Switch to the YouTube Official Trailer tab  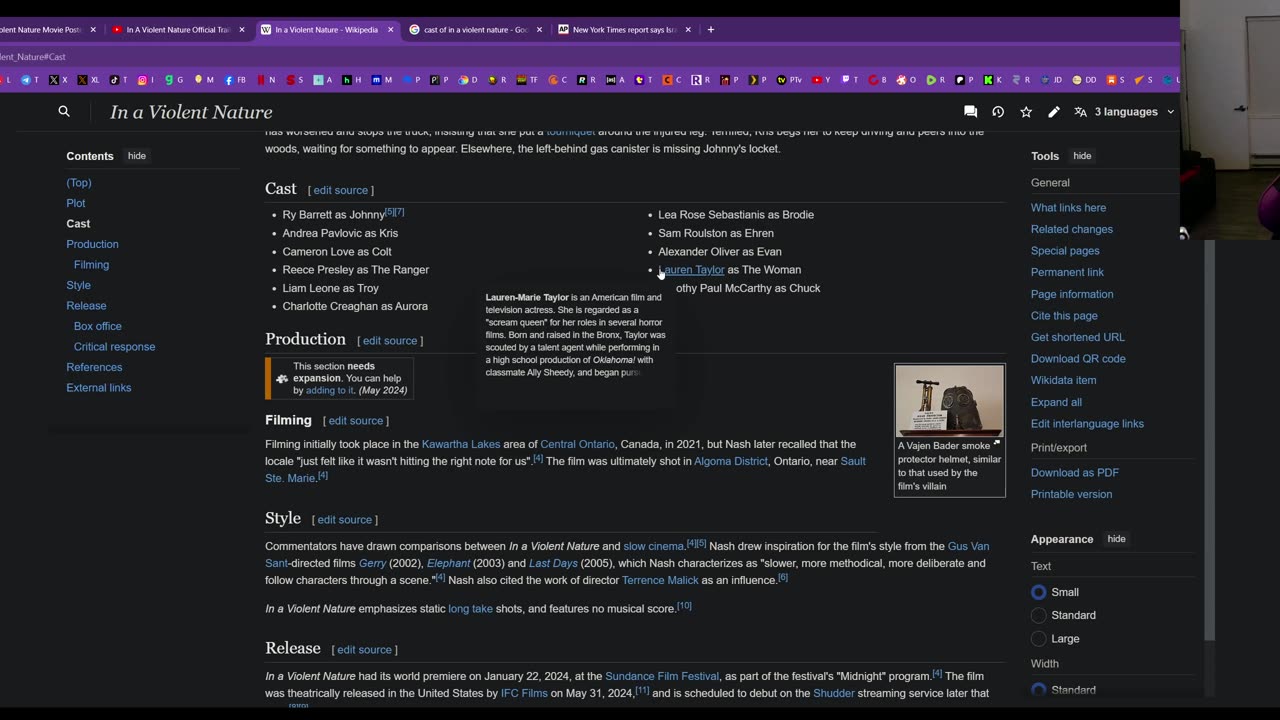click(x=179, y=30)
